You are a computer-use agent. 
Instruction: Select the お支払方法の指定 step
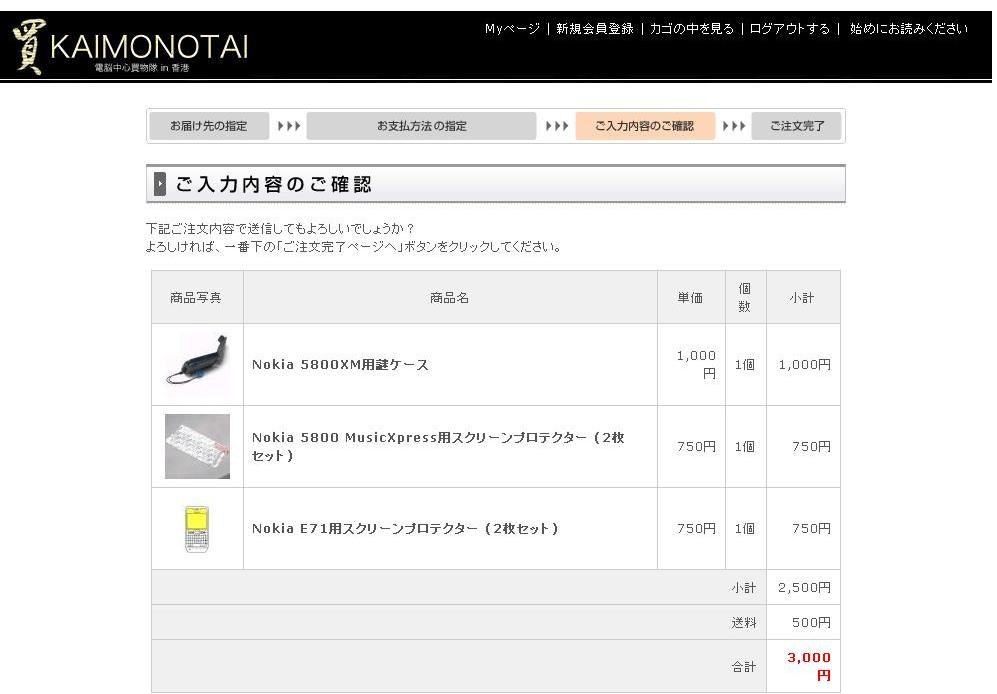pyautogui.click(x=421, y=126)
